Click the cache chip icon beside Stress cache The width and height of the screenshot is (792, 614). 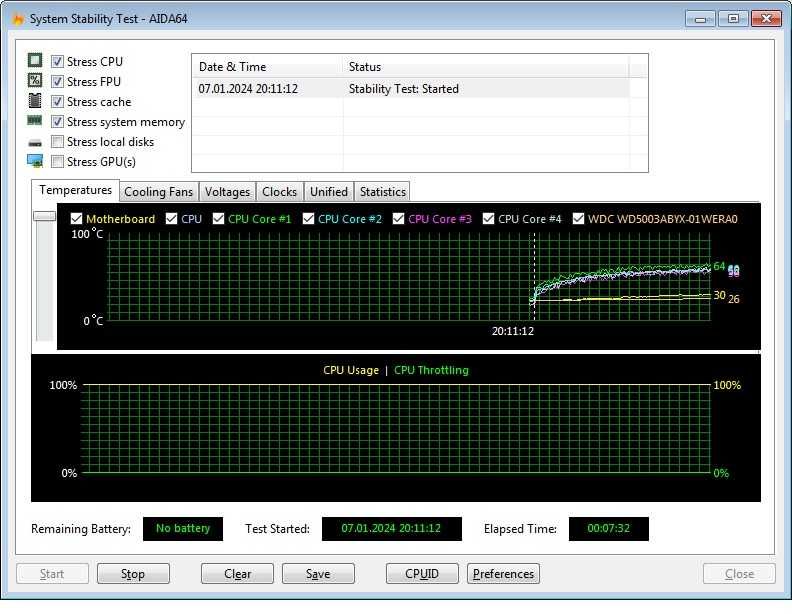(x=35, y=100)
